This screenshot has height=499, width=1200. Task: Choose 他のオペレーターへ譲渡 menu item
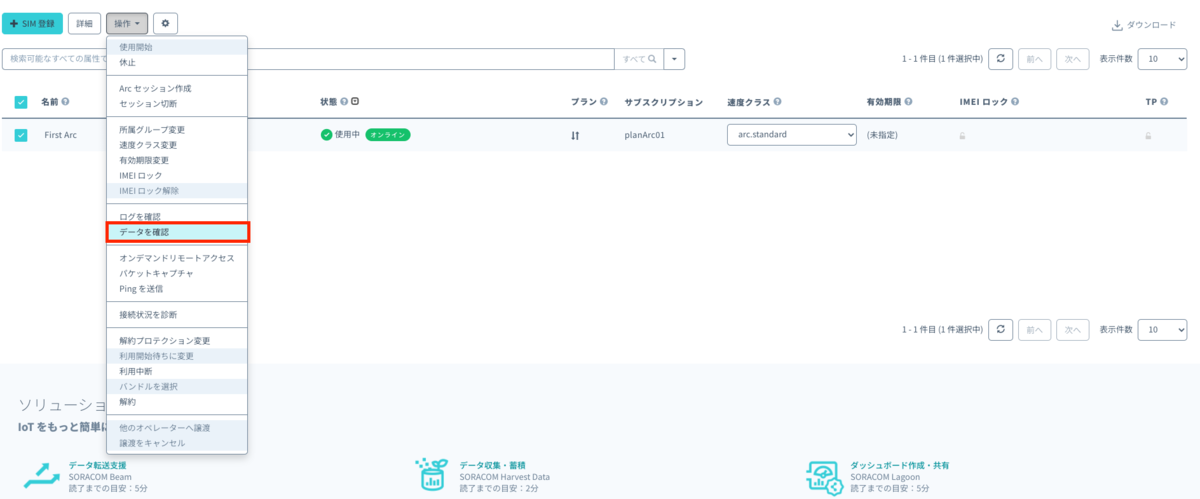coord(177,428)
